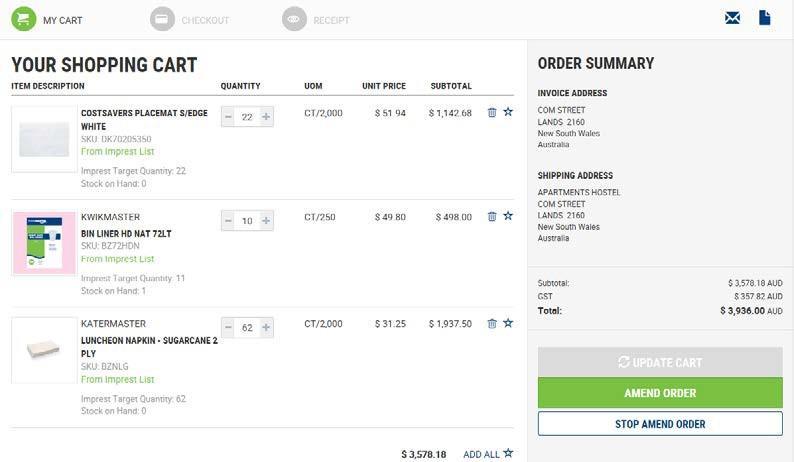The image size is (794, 462).
Task: Star the Bin Liner HD NAT 72LT item
Action: (508, 216)
